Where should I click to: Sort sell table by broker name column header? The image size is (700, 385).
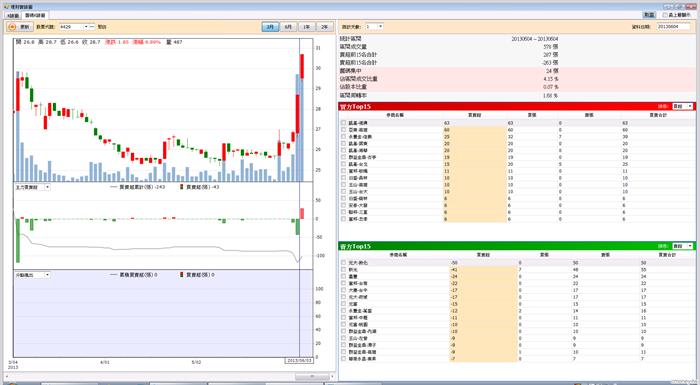coord(398,255)
